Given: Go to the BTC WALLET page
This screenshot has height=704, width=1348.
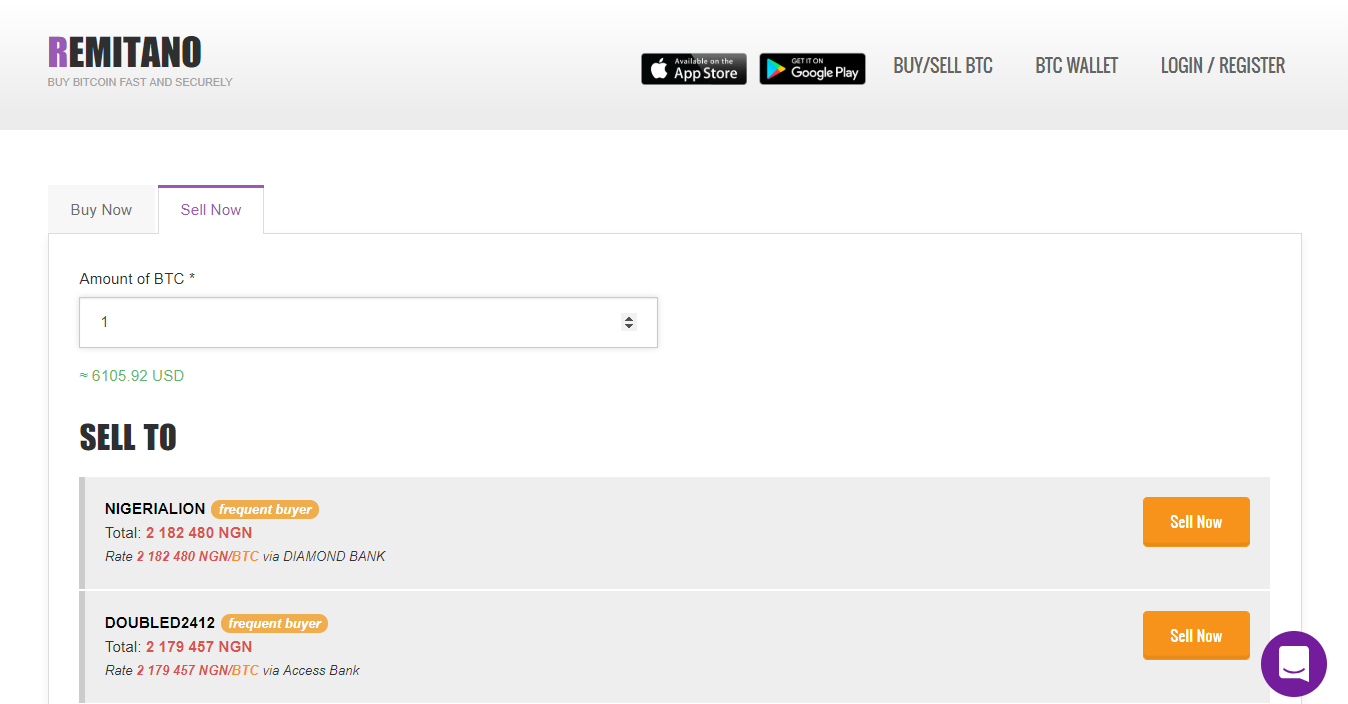Looking at the screenshot, I should pos(1077,66).
